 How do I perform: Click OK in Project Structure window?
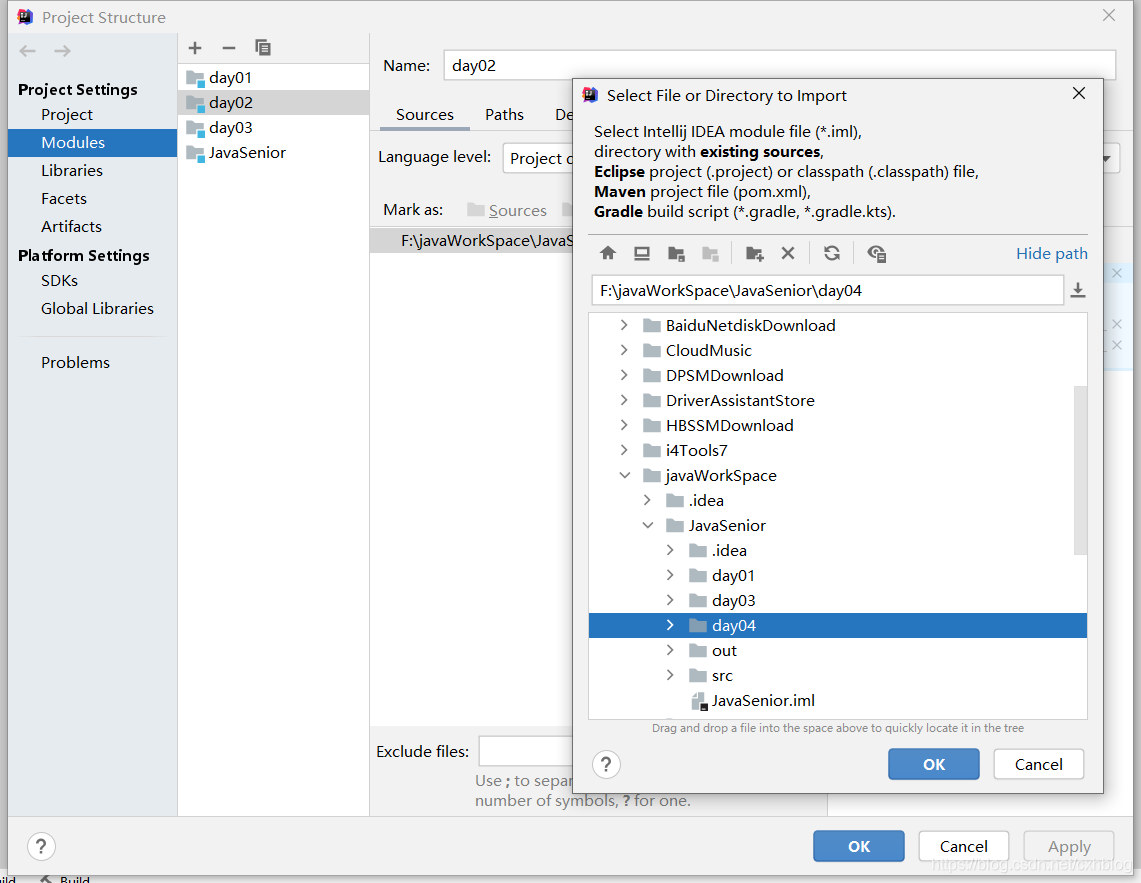tap(859, 847)
